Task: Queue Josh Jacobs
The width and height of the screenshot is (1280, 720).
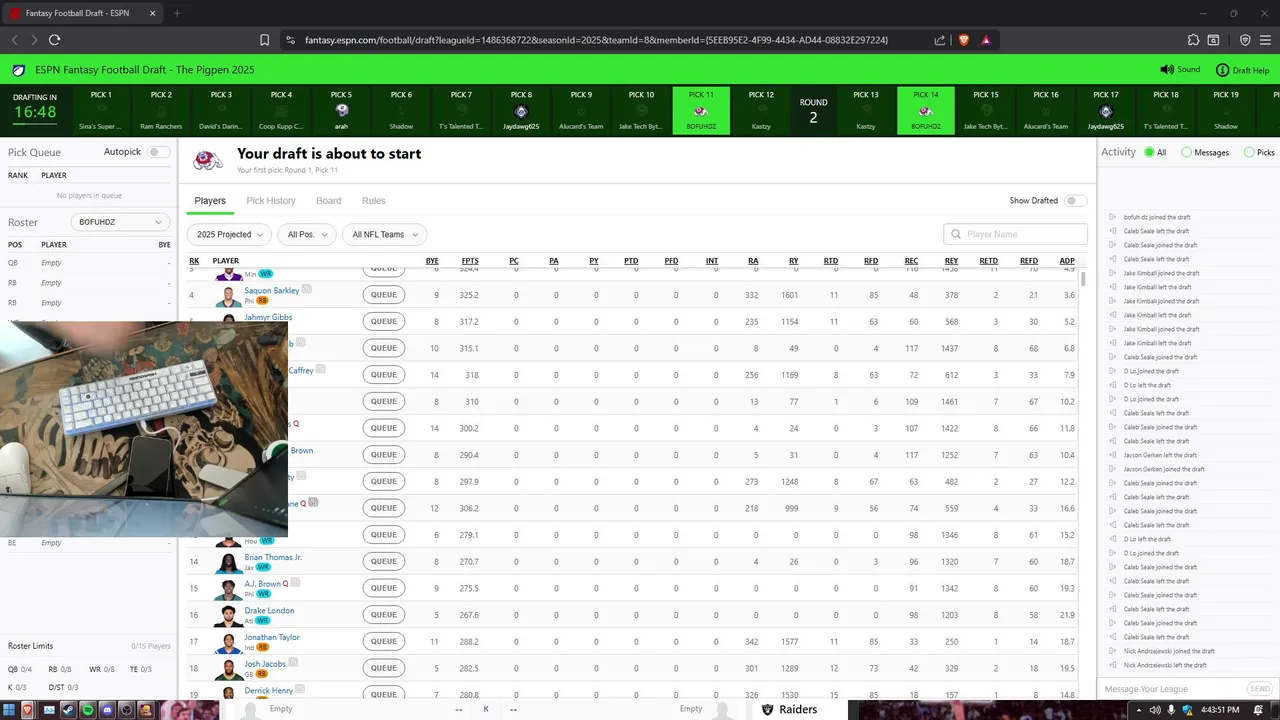Action: click(384, 668)
